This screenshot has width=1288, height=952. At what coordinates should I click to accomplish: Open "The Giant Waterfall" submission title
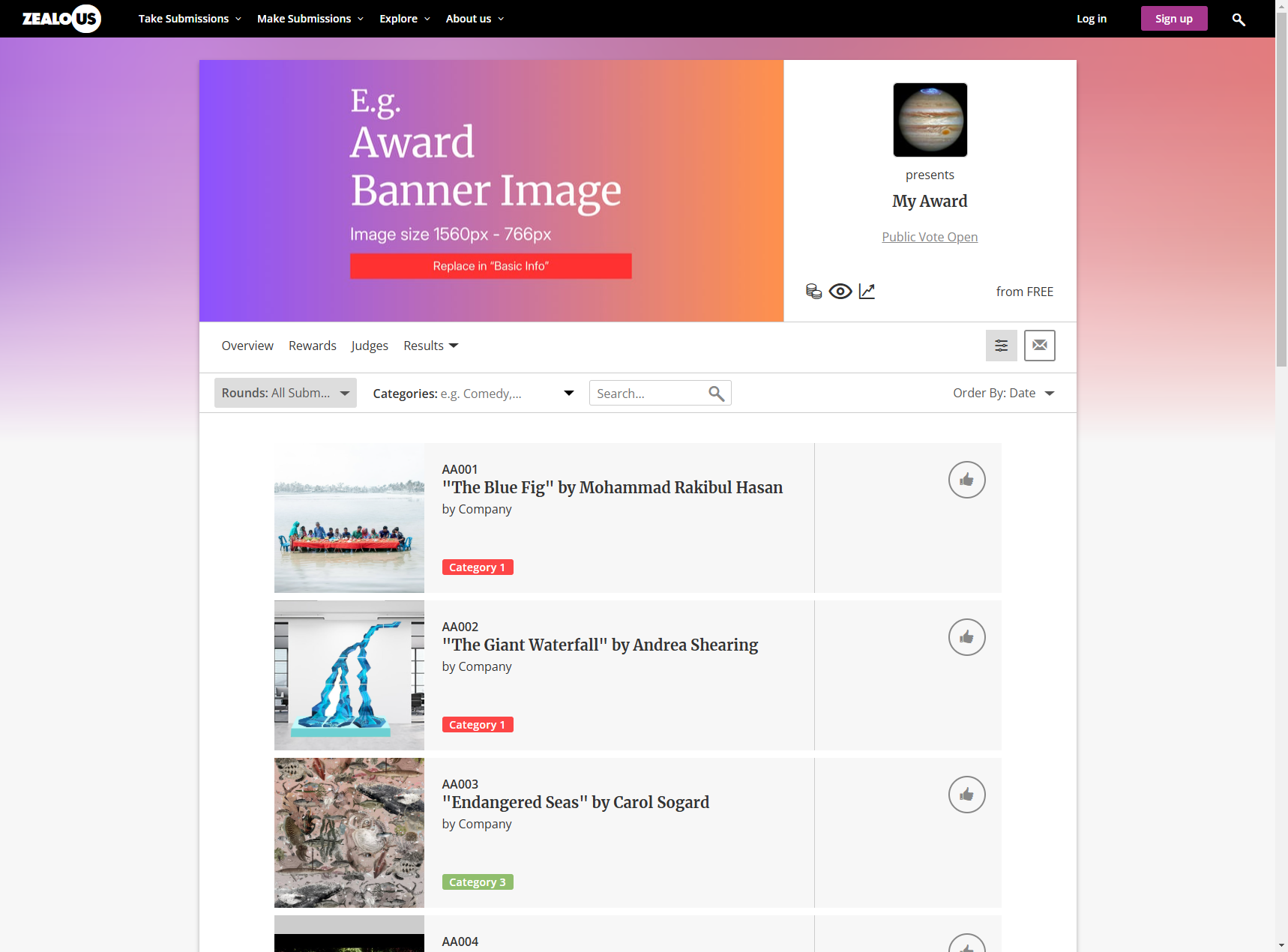click(x=601, y=645)
